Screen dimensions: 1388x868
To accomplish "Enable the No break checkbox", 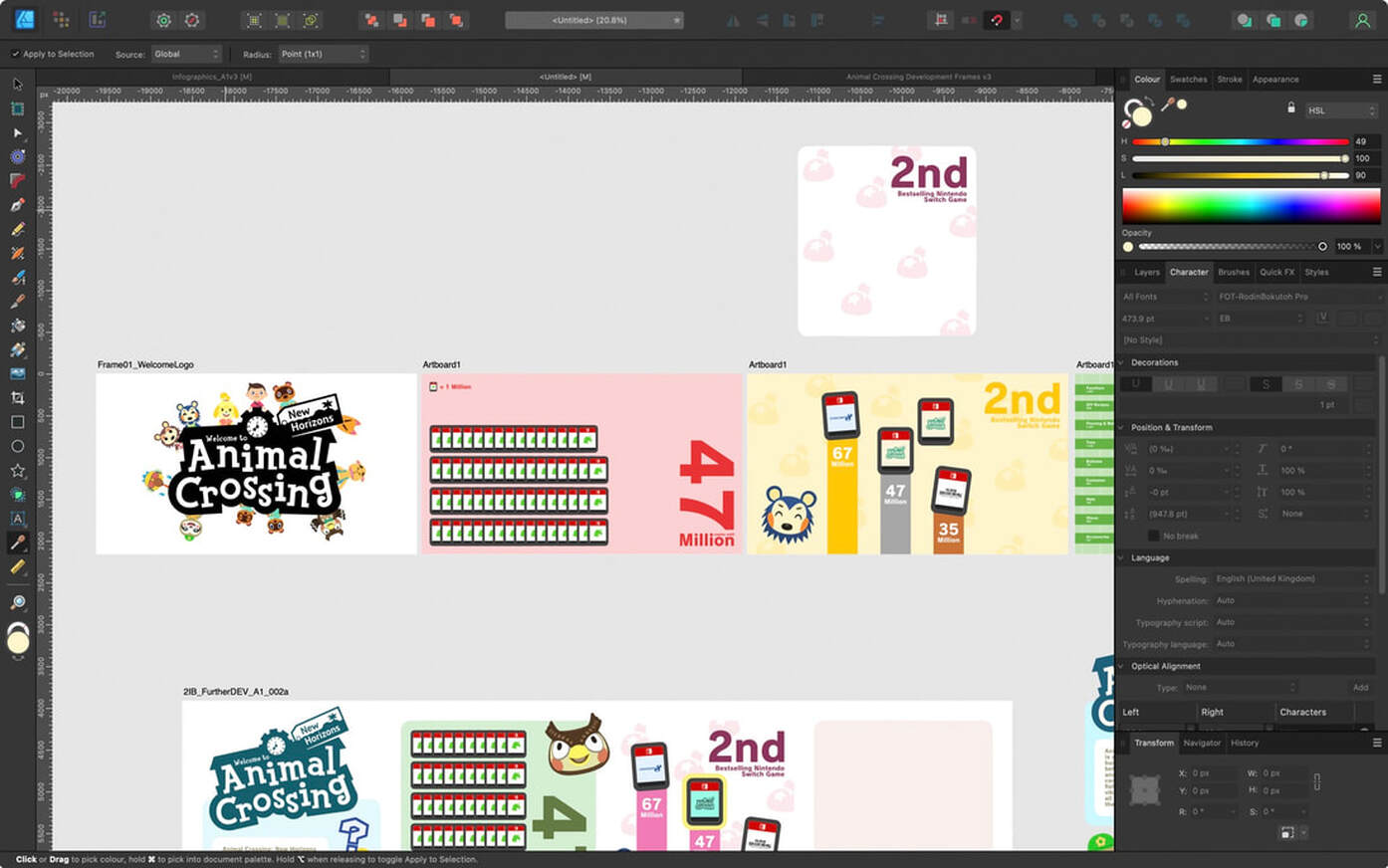I will (x=1153, y=536).
